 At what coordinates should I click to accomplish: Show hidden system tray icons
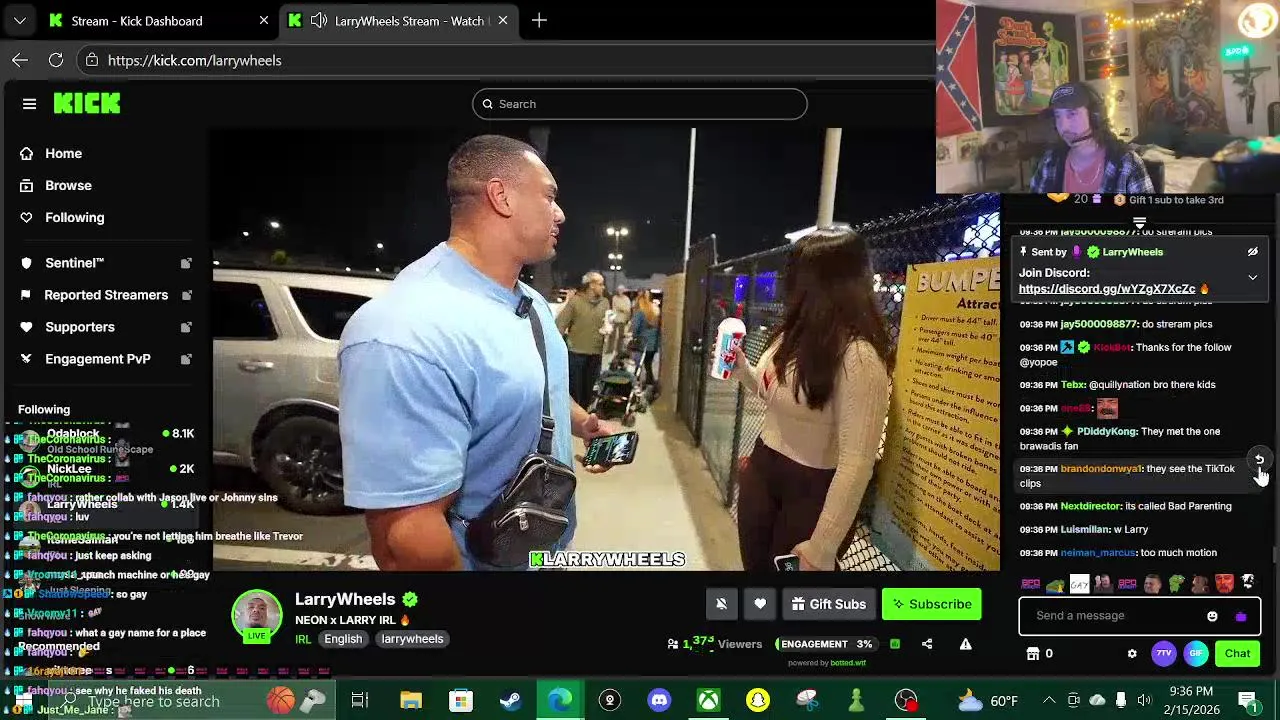[x=1049, y=700]
